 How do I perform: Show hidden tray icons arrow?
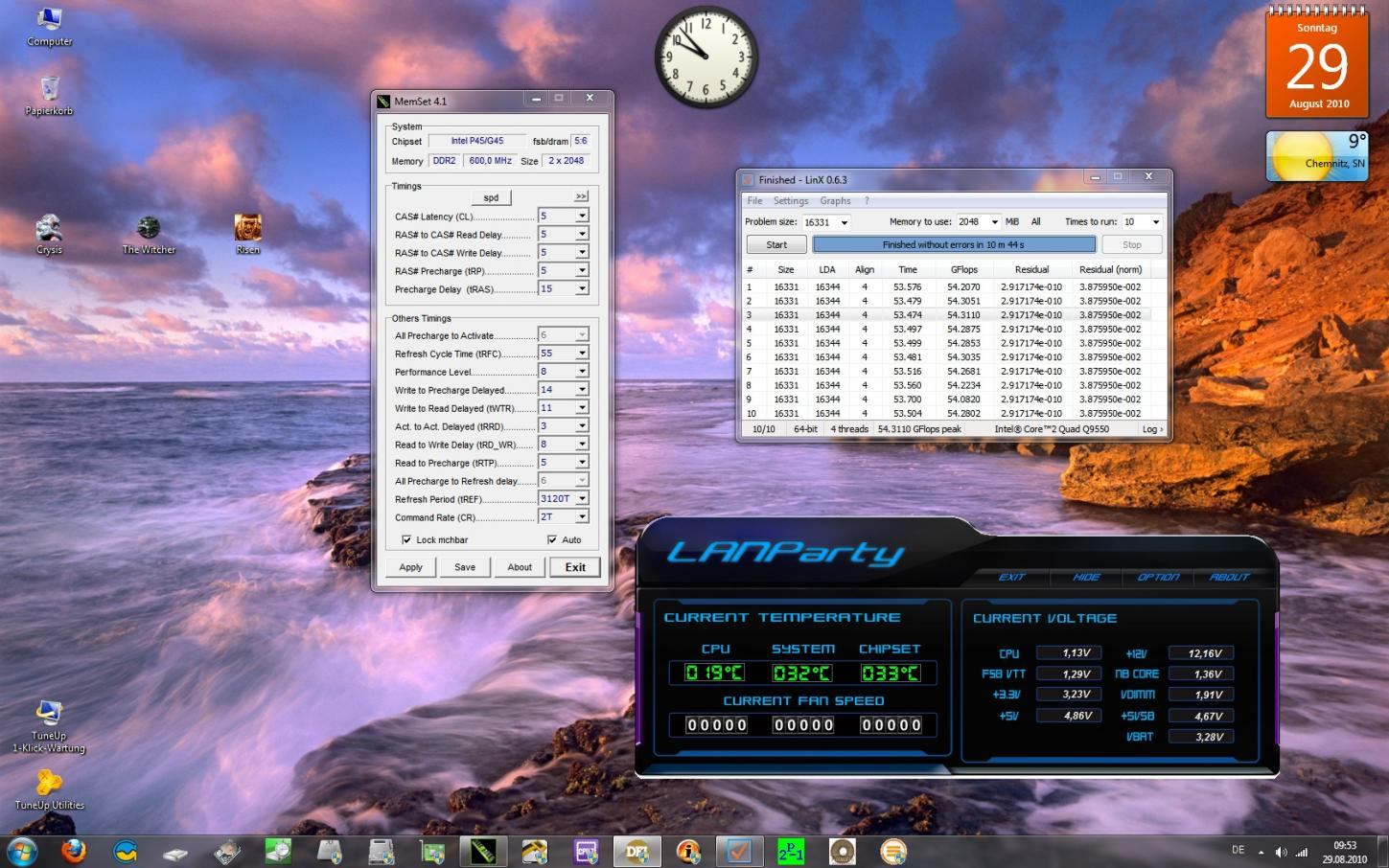pyautogui.click(x=1262, y=852)
